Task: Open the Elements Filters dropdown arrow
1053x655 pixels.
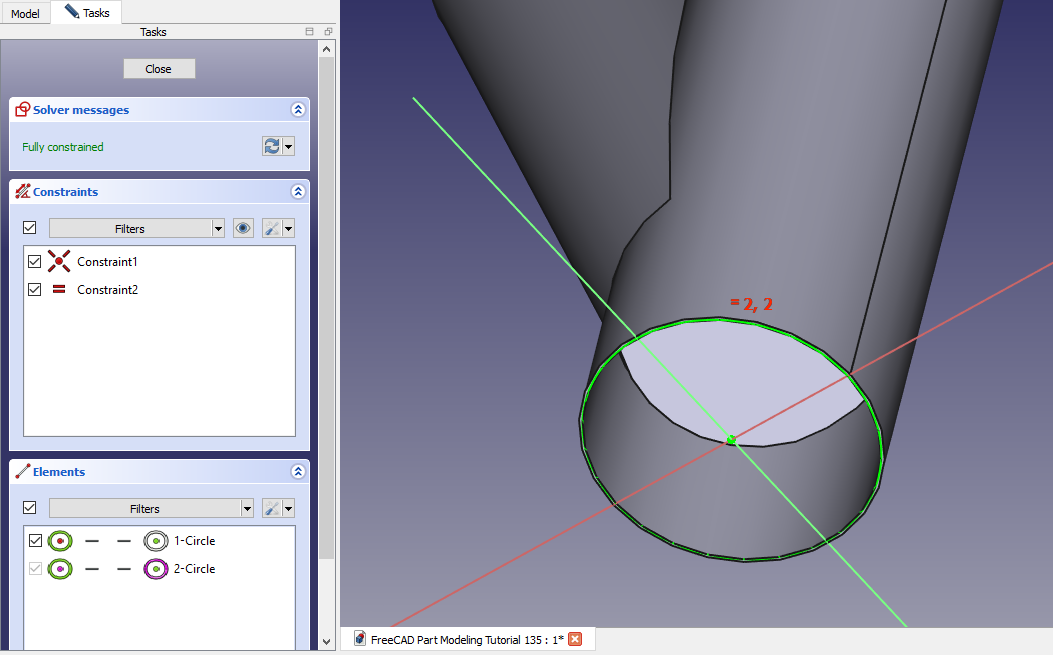Action: click(x=247, y=509)
